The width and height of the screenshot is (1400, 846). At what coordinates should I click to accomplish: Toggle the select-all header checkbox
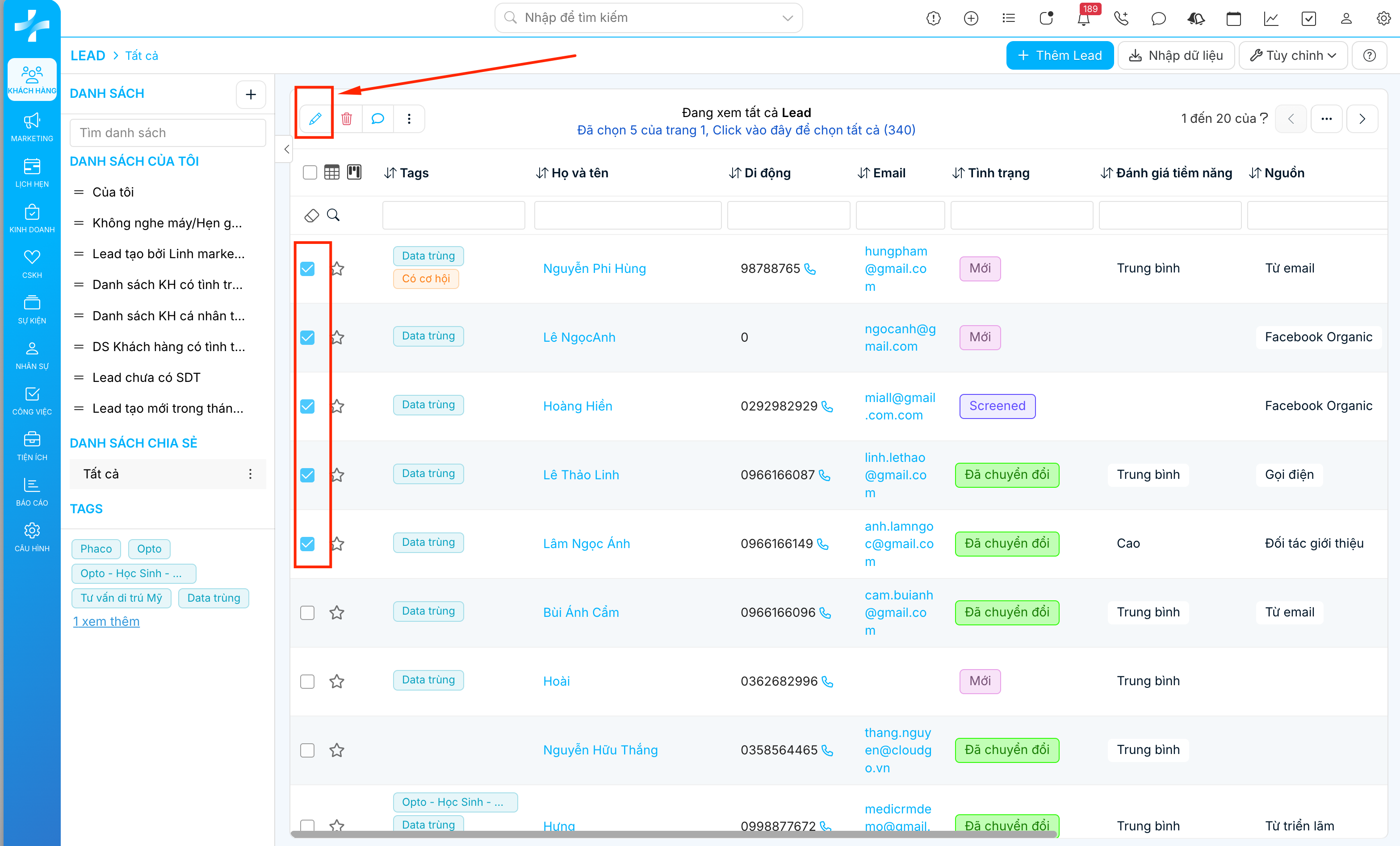(x=310, y=172)
